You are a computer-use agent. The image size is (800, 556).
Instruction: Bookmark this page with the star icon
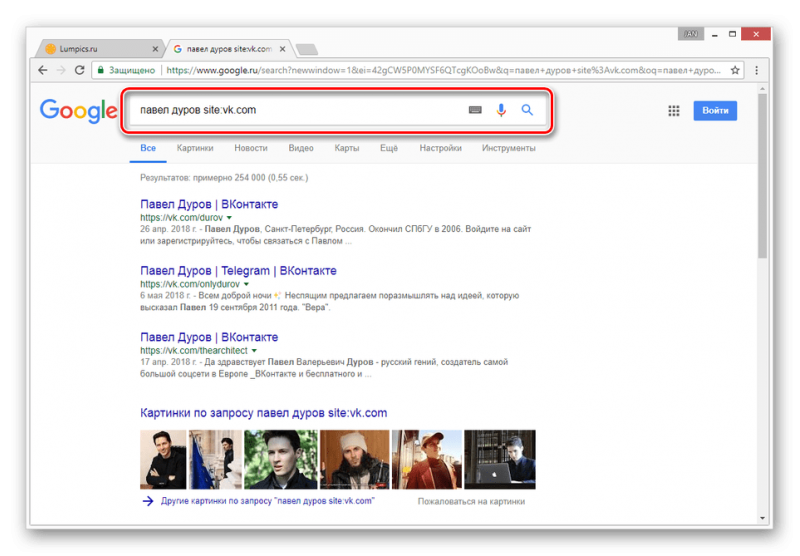735,70
